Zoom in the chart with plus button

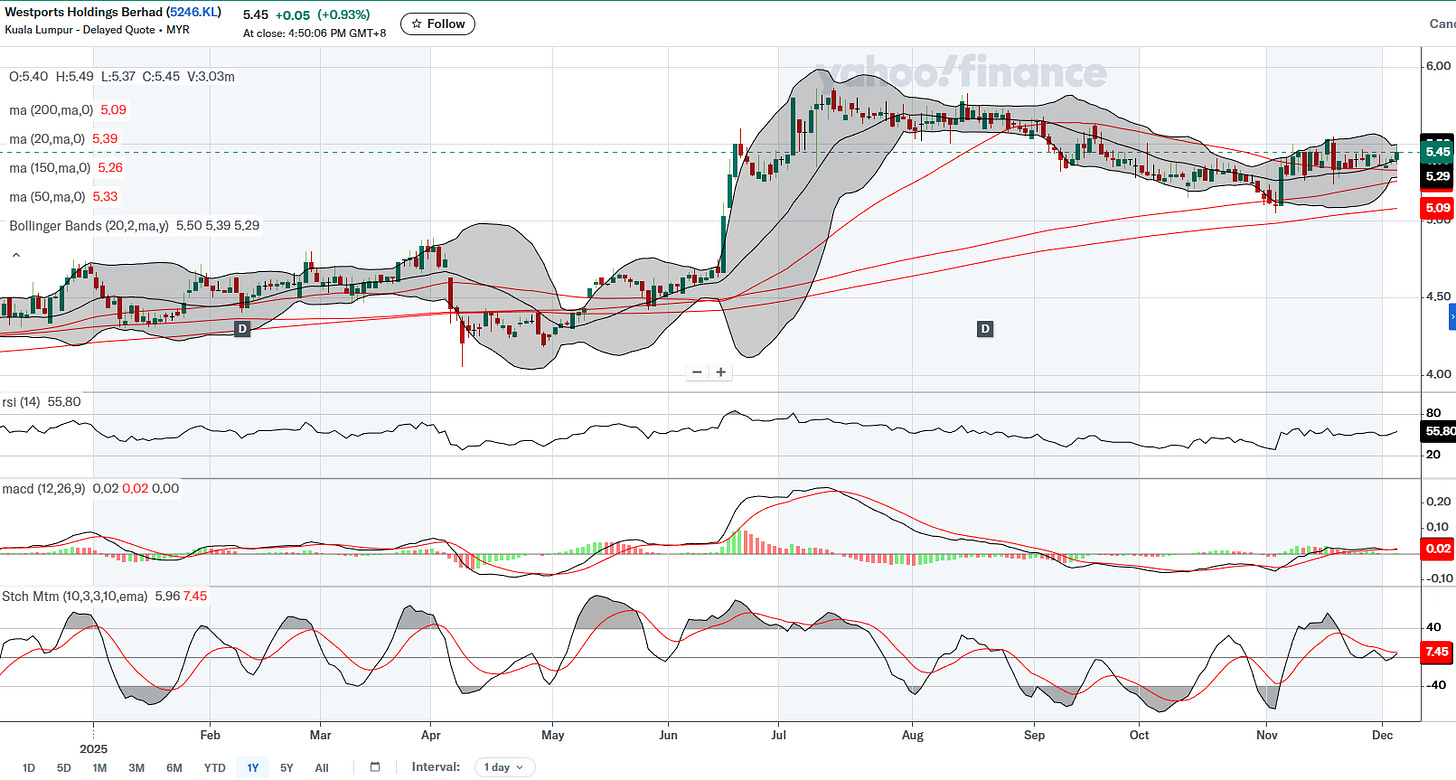point(720,372)
